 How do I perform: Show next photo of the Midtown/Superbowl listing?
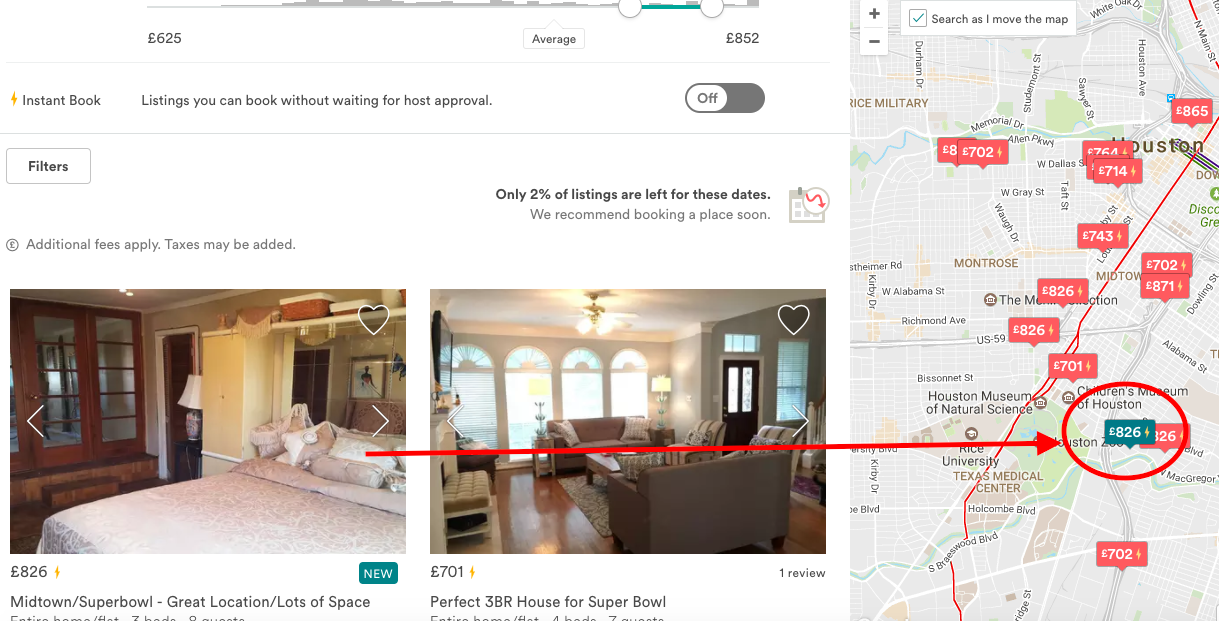click(381, 421)
